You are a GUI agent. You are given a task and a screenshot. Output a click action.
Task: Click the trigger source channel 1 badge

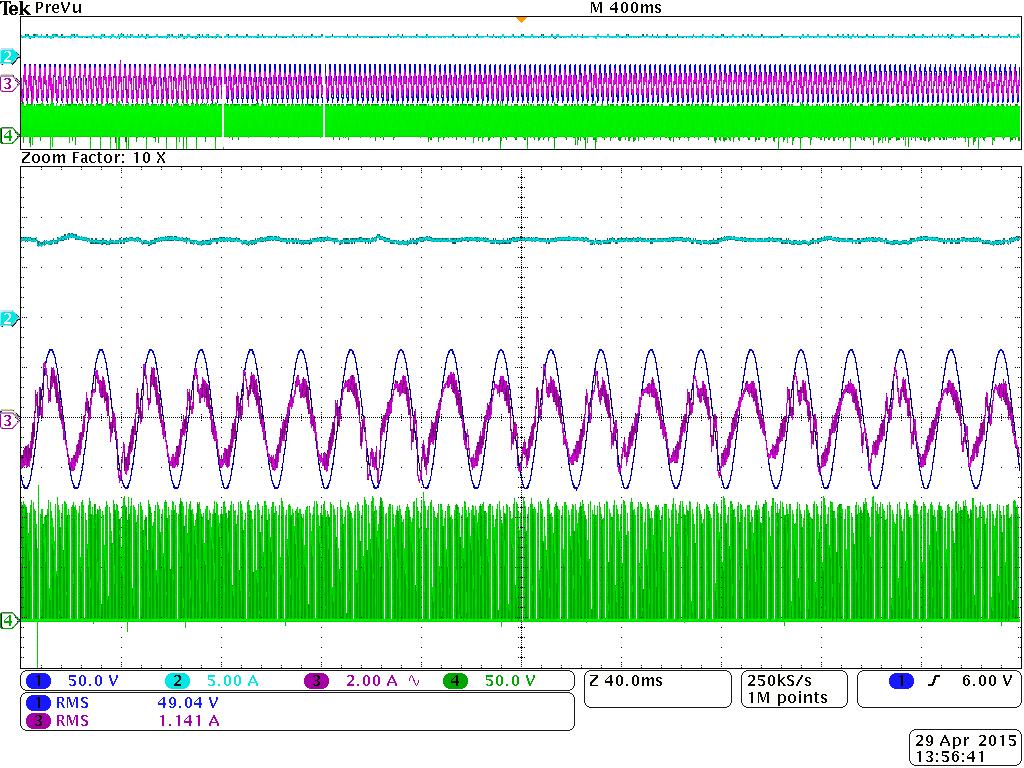click(x=903, y=681)
